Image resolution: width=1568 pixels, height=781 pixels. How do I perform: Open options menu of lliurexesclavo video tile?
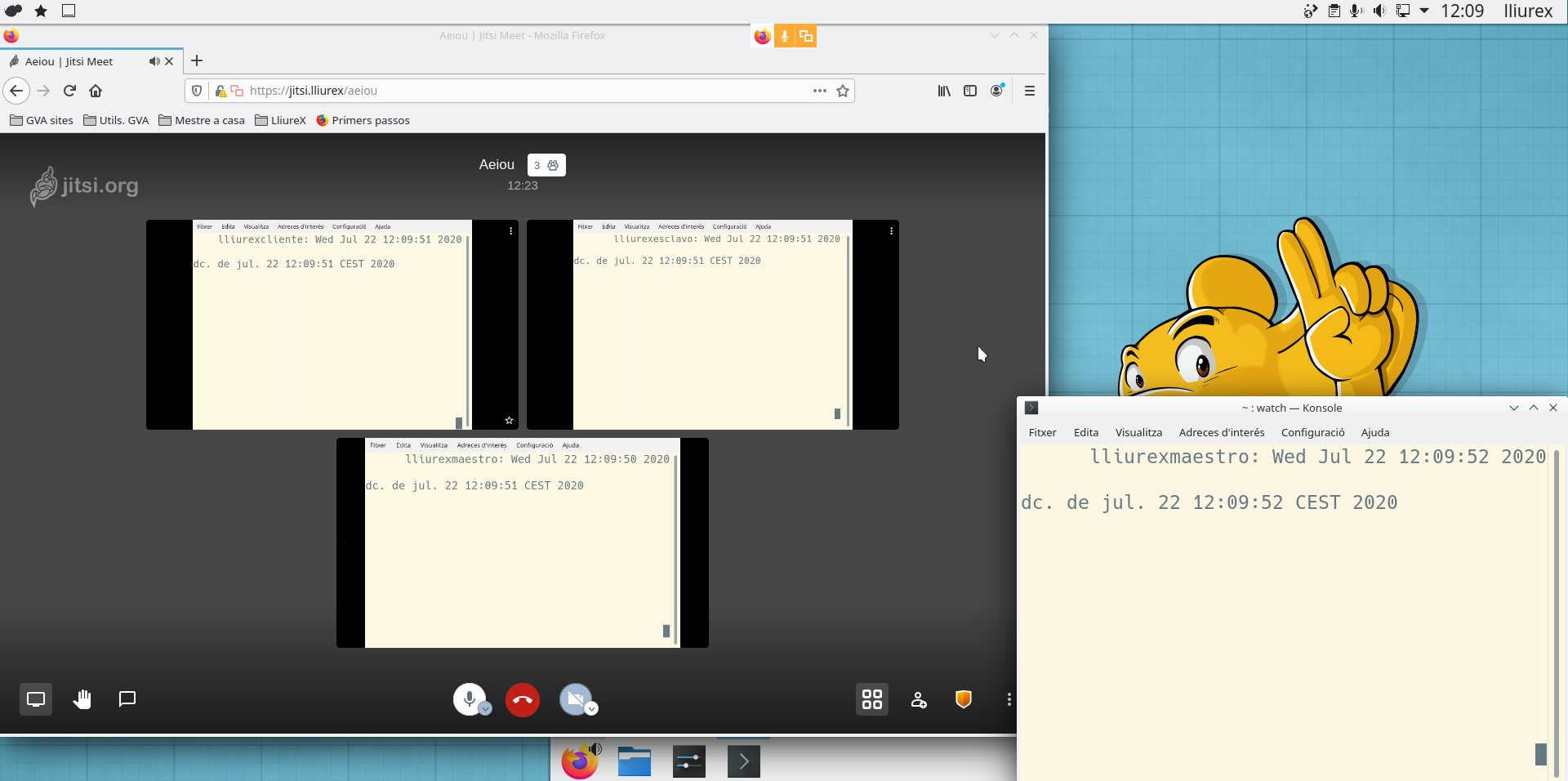point(892,231)
